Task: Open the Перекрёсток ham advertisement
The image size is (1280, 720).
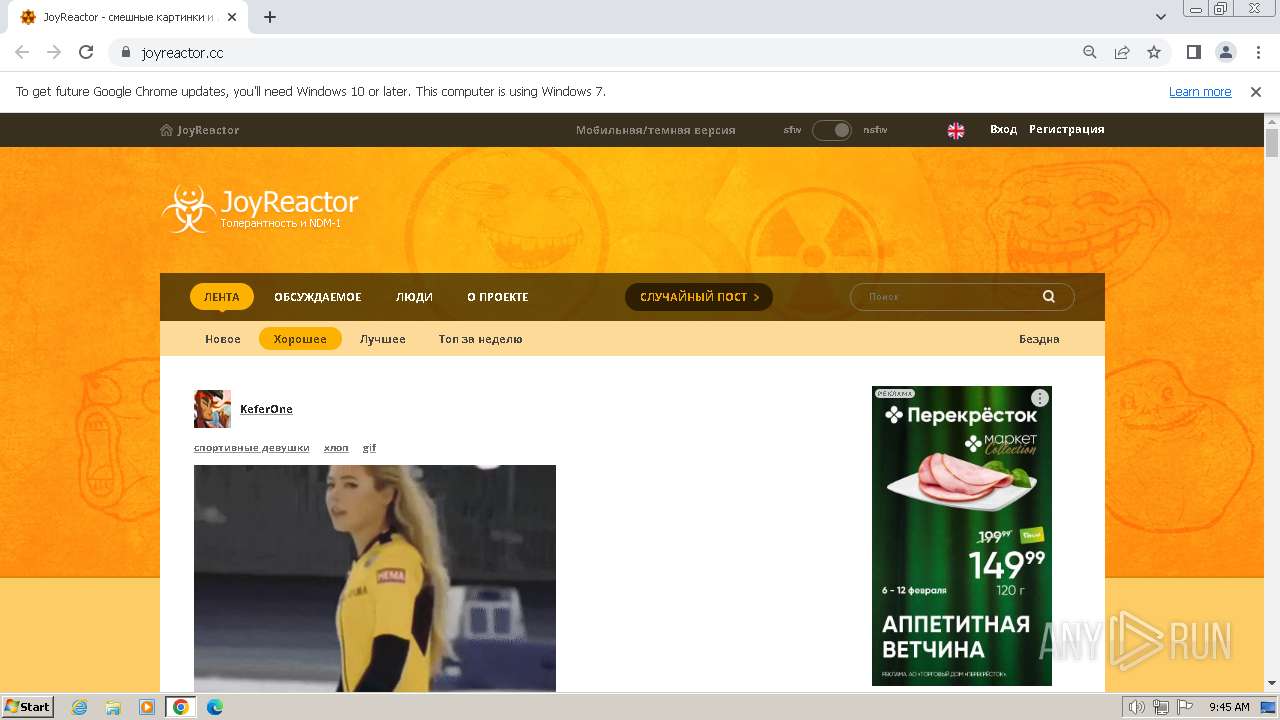Action: (x=962, y=536)
